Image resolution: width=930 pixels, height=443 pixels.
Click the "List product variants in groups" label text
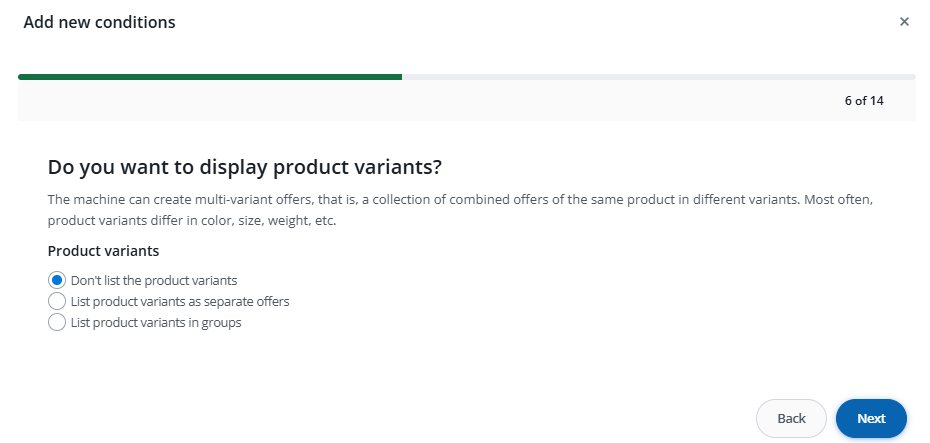[x=156, y=322]
